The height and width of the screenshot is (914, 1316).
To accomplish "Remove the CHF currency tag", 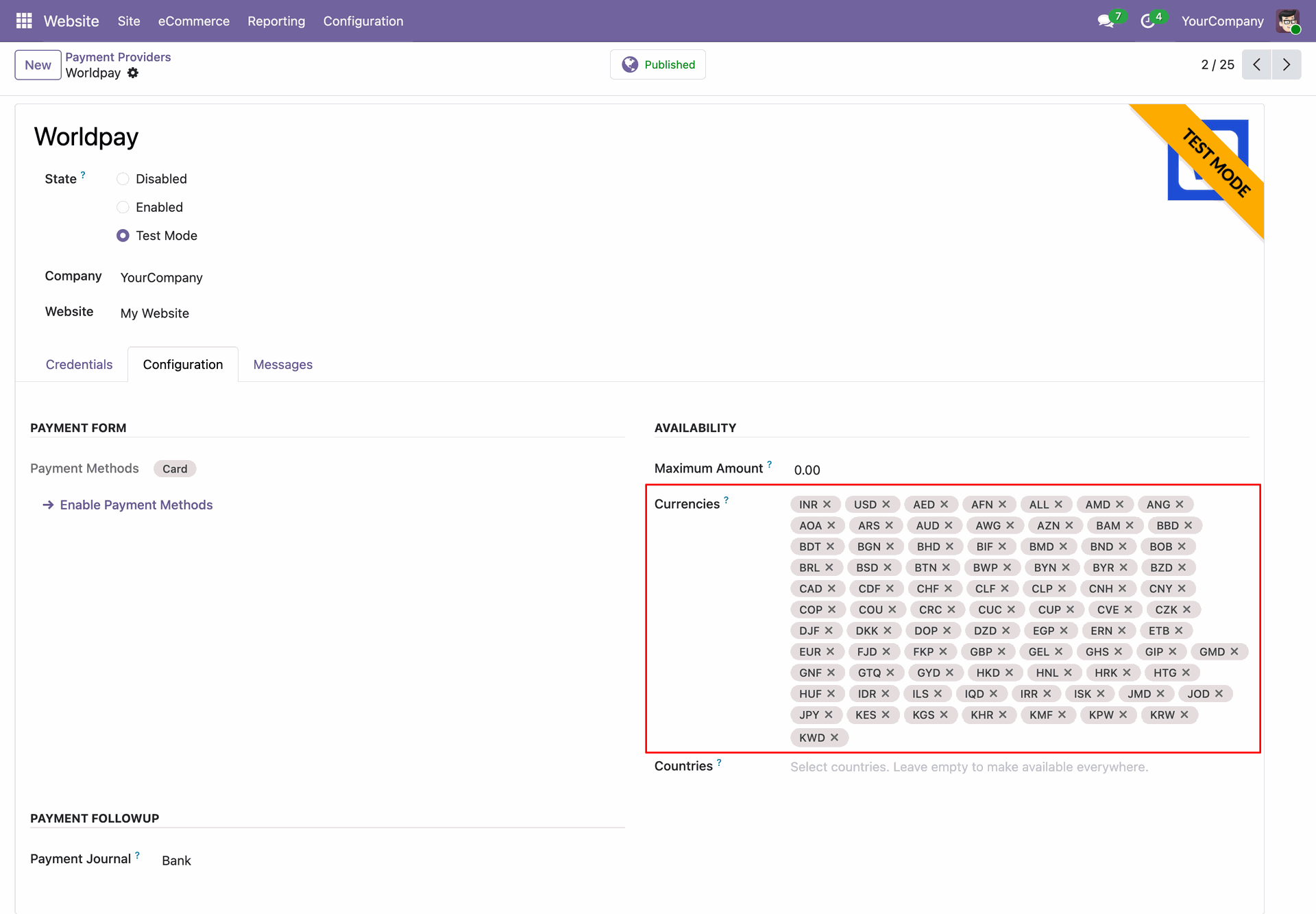I will pos(948,588).
